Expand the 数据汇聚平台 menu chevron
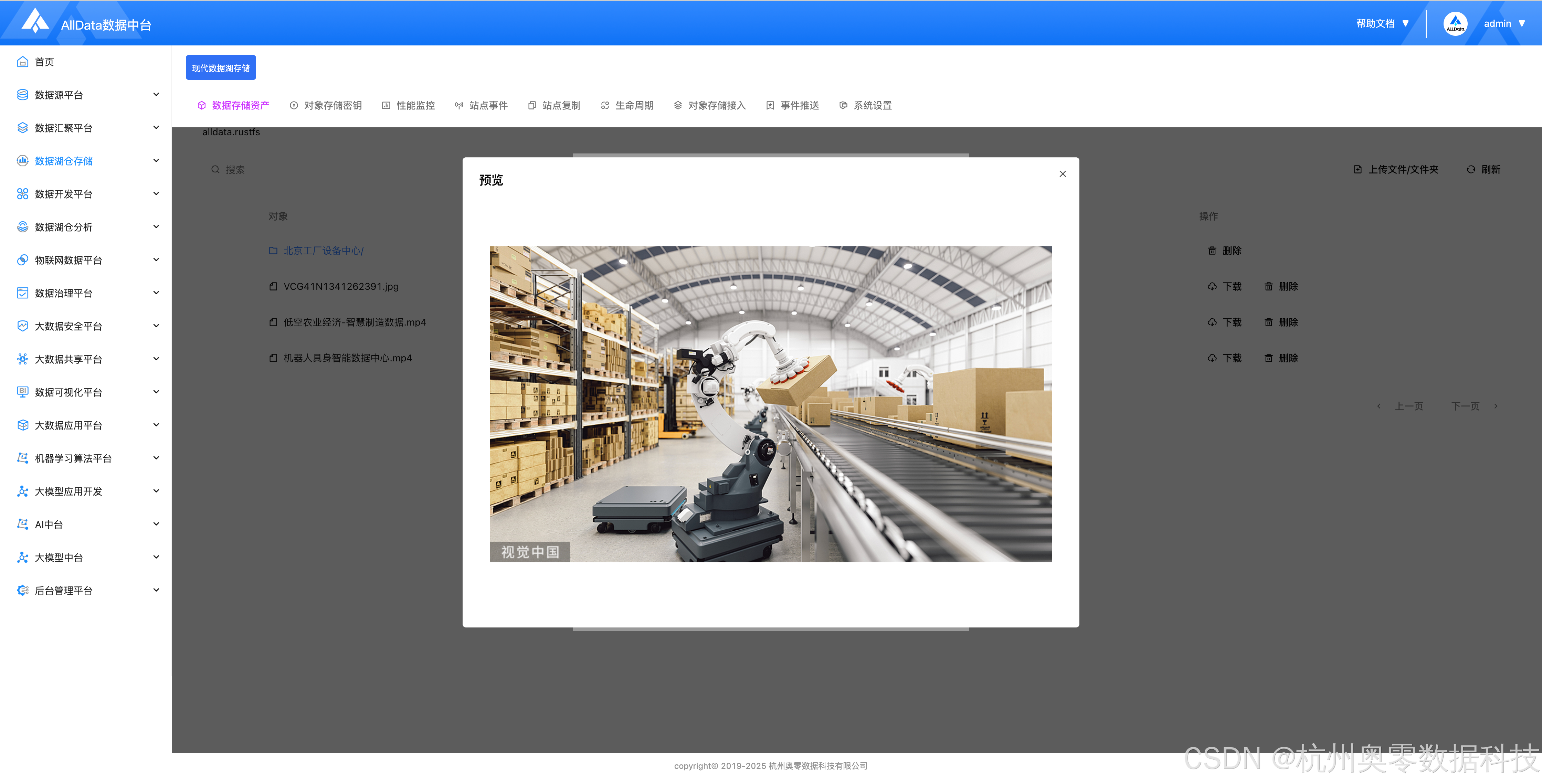This screenshot has width=1542, height=784. click(x=156, y=127)
